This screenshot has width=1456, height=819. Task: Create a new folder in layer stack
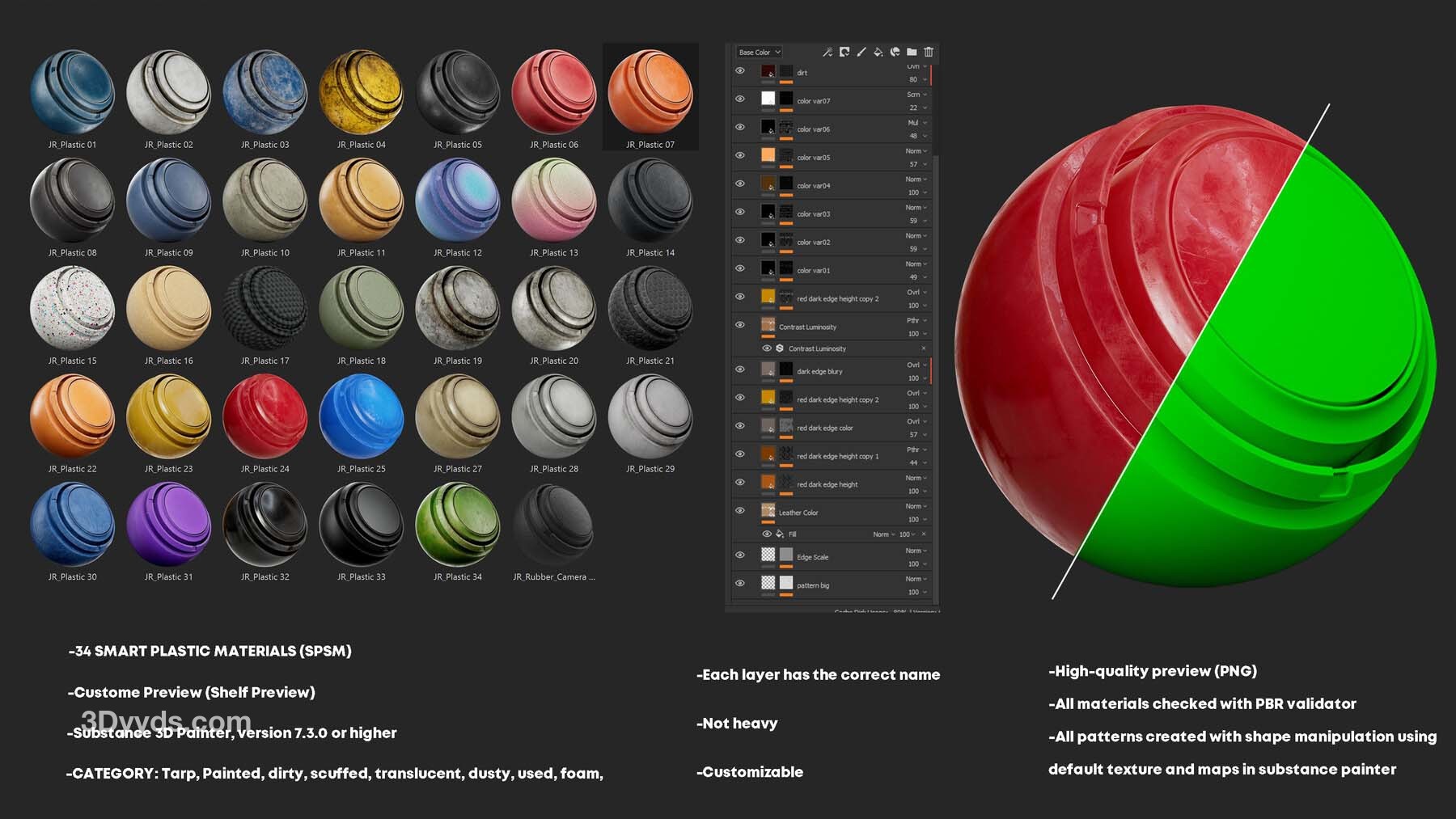pyautogui.click(x=912, y=52)
